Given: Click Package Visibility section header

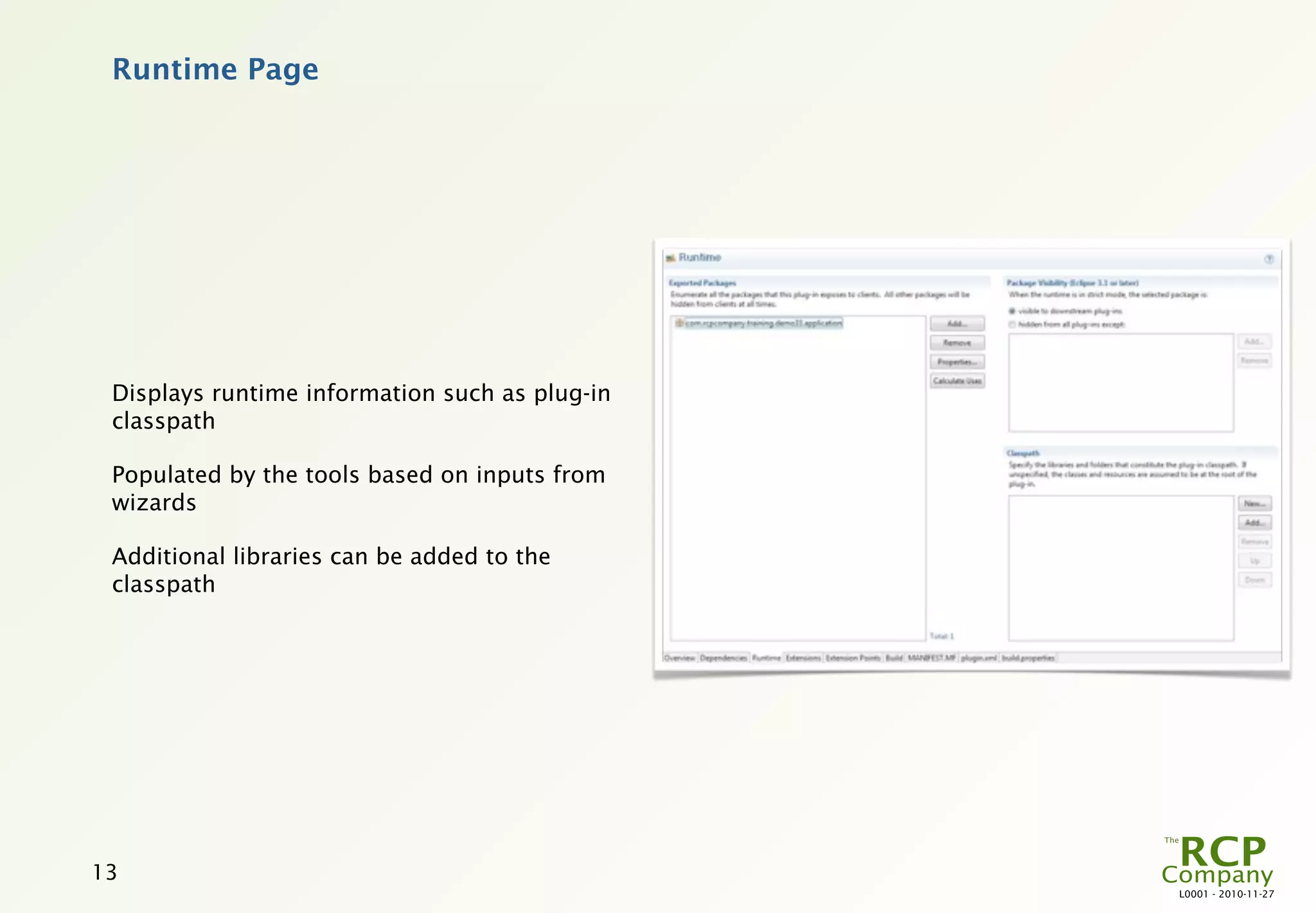Looking at the screenshot, I should (x=1072, y=283).
